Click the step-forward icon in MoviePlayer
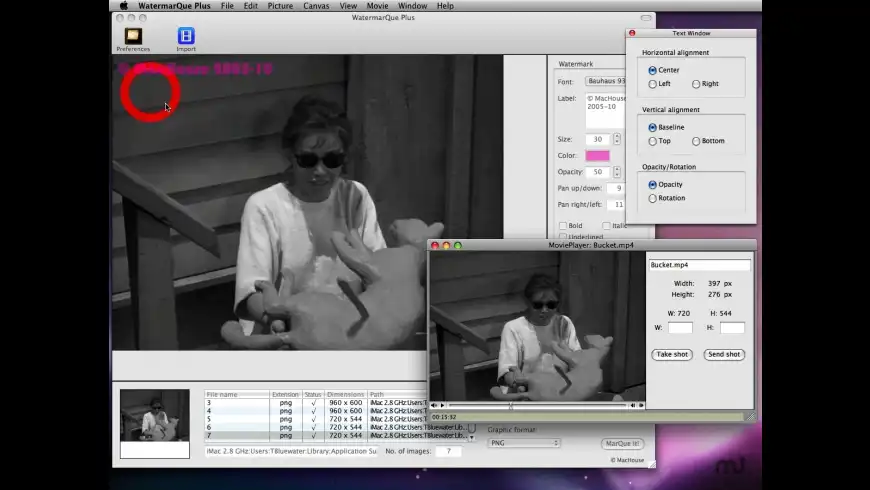Viewport: 870px width, 490px height. point(641,405)
